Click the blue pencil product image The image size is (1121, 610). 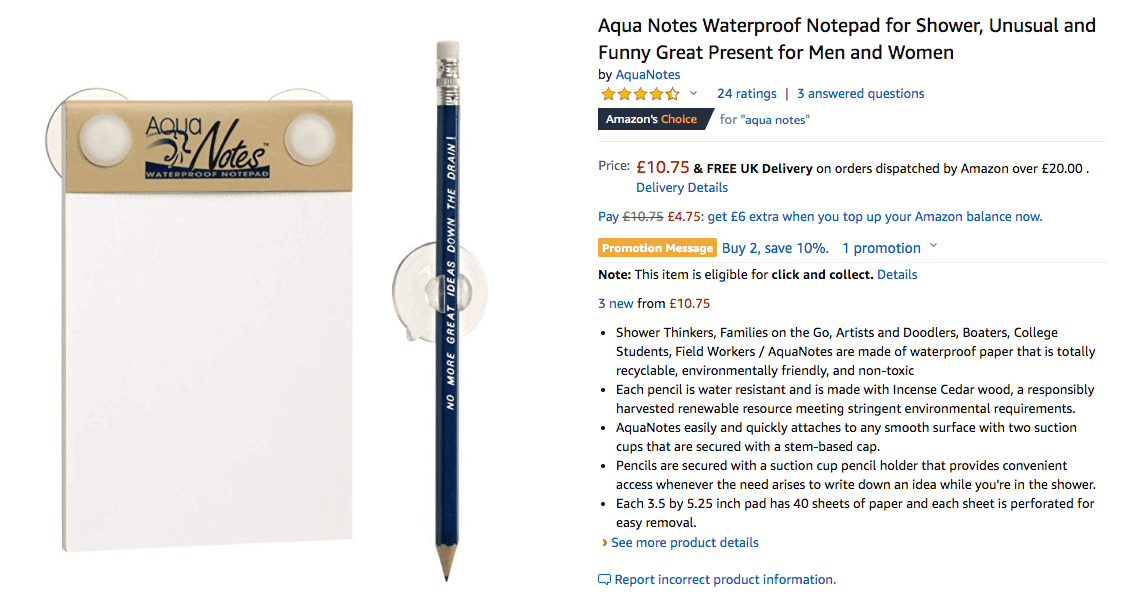[x=446, y=310]
